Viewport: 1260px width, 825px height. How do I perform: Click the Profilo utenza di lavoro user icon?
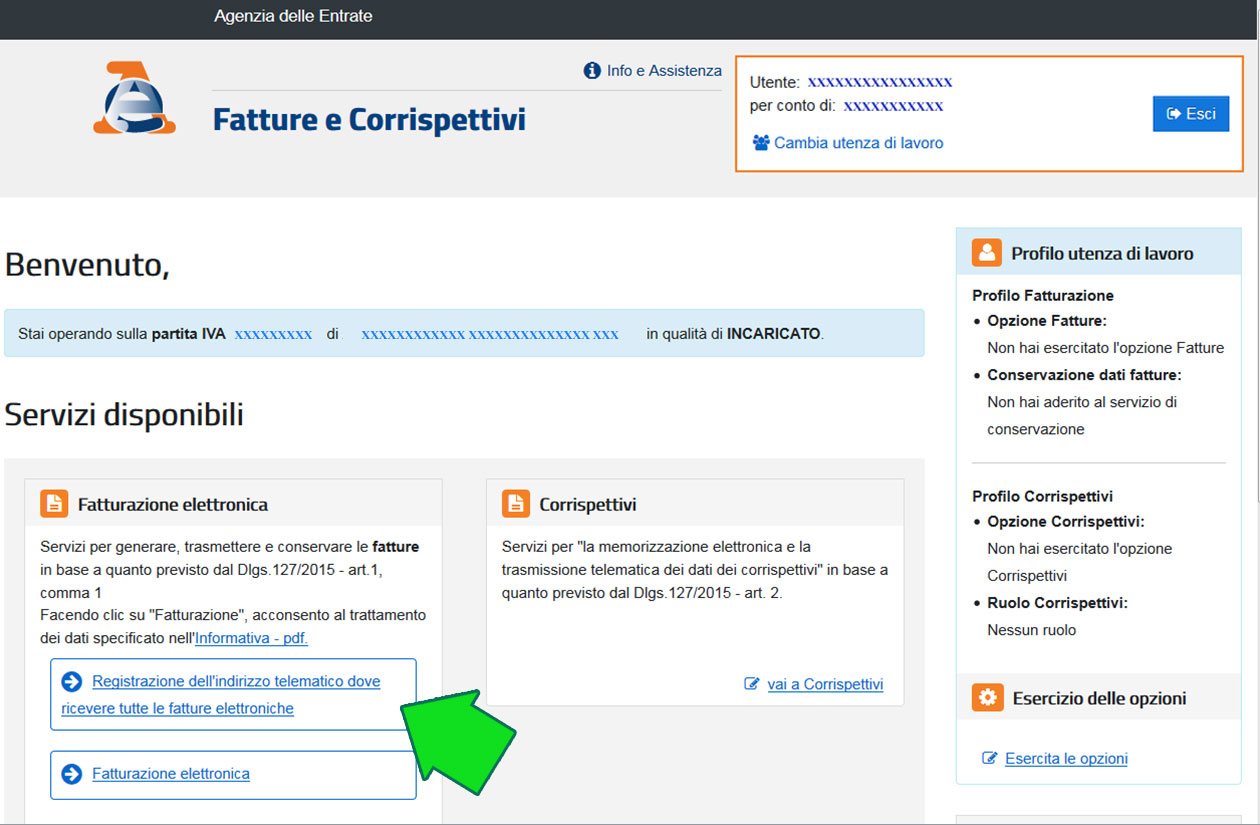tap(987, 253)
